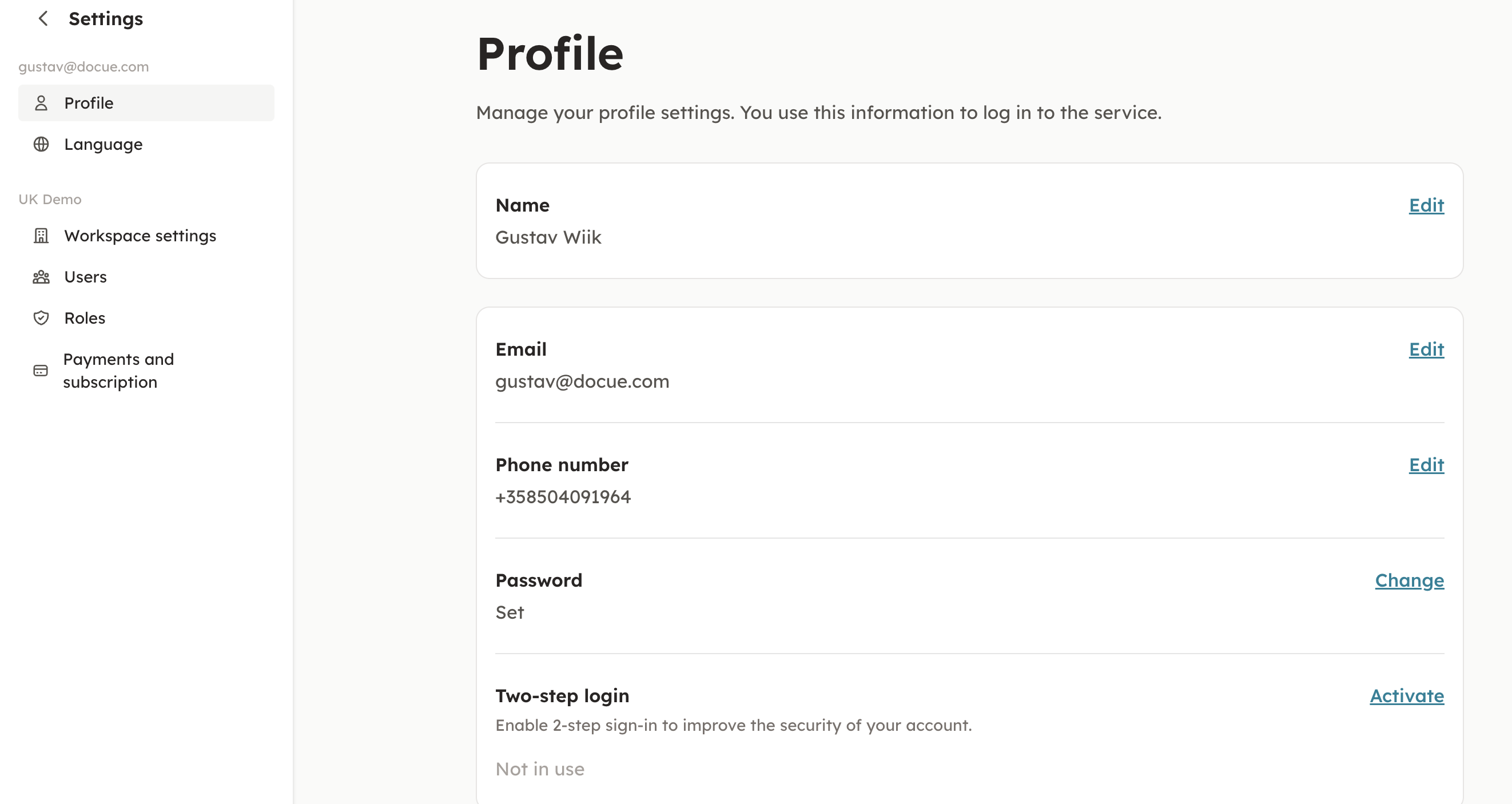Change the Password
This screenshot has height=804, width=1512.
click(1409, 581)
